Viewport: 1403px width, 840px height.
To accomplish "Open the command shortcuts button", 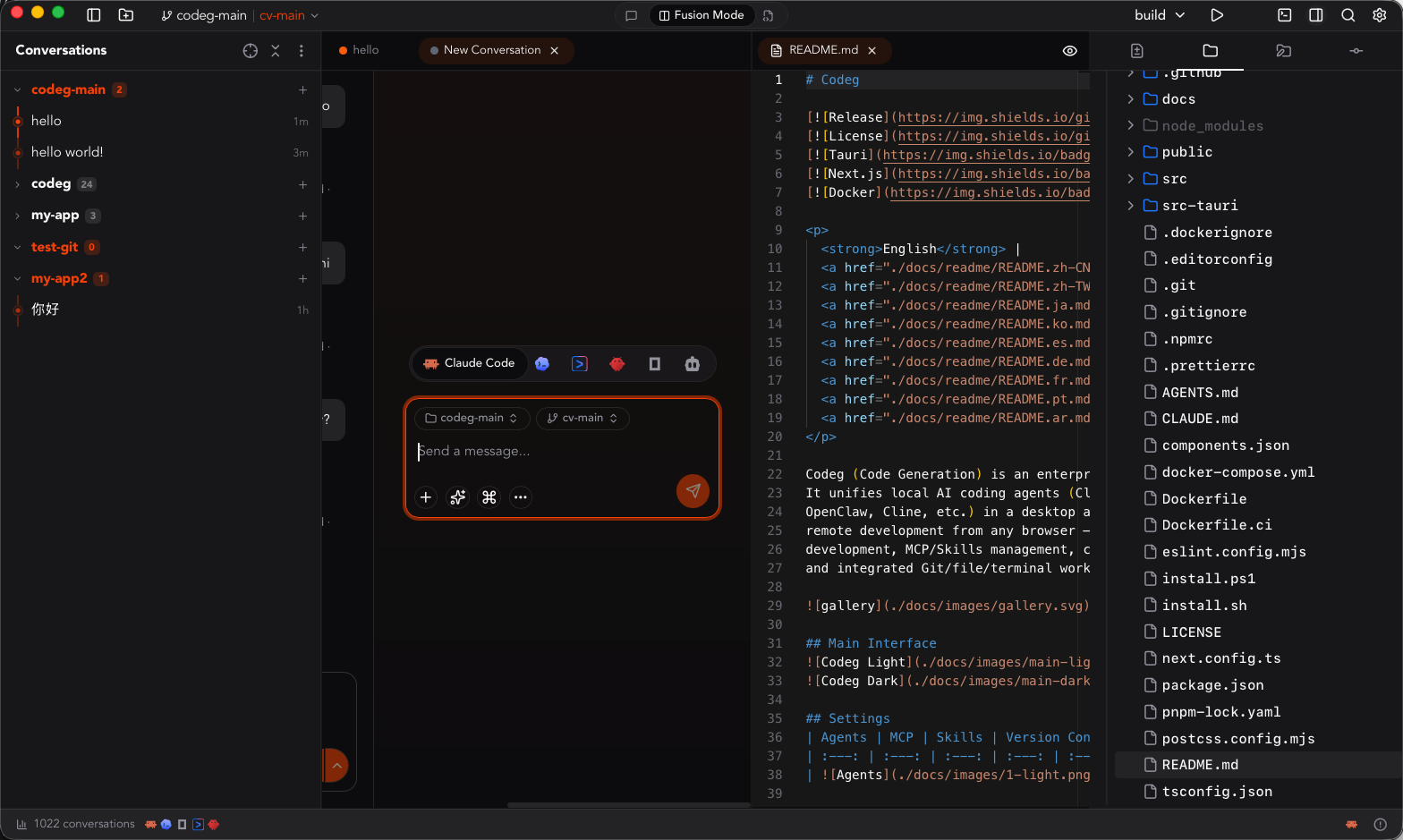I will (x=489, y=497).
